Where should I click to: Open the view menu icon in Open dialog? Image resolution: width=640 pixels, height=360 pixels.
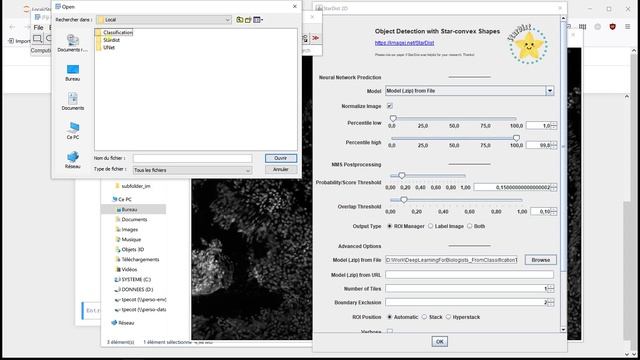(x=258, y=20)
